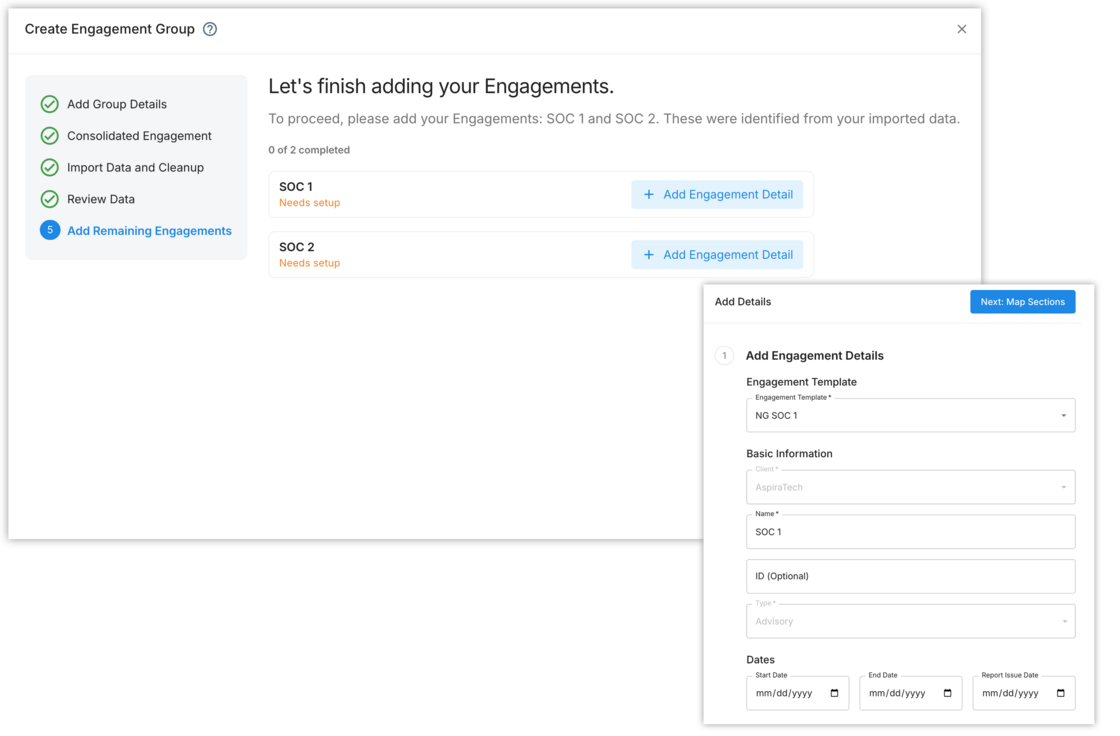Click Add Engagement Detail for SOC 2
Viewport: 1120px width, 736px height.
click(717, 254)
